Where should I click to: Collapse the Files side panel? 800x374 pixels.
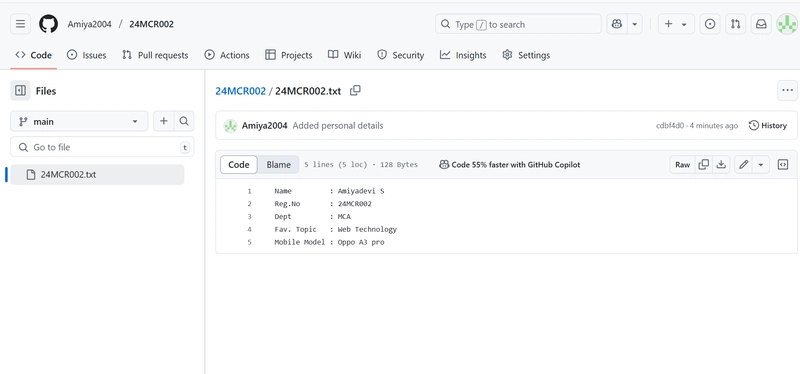pyautogui.click(x=20, y=91)
